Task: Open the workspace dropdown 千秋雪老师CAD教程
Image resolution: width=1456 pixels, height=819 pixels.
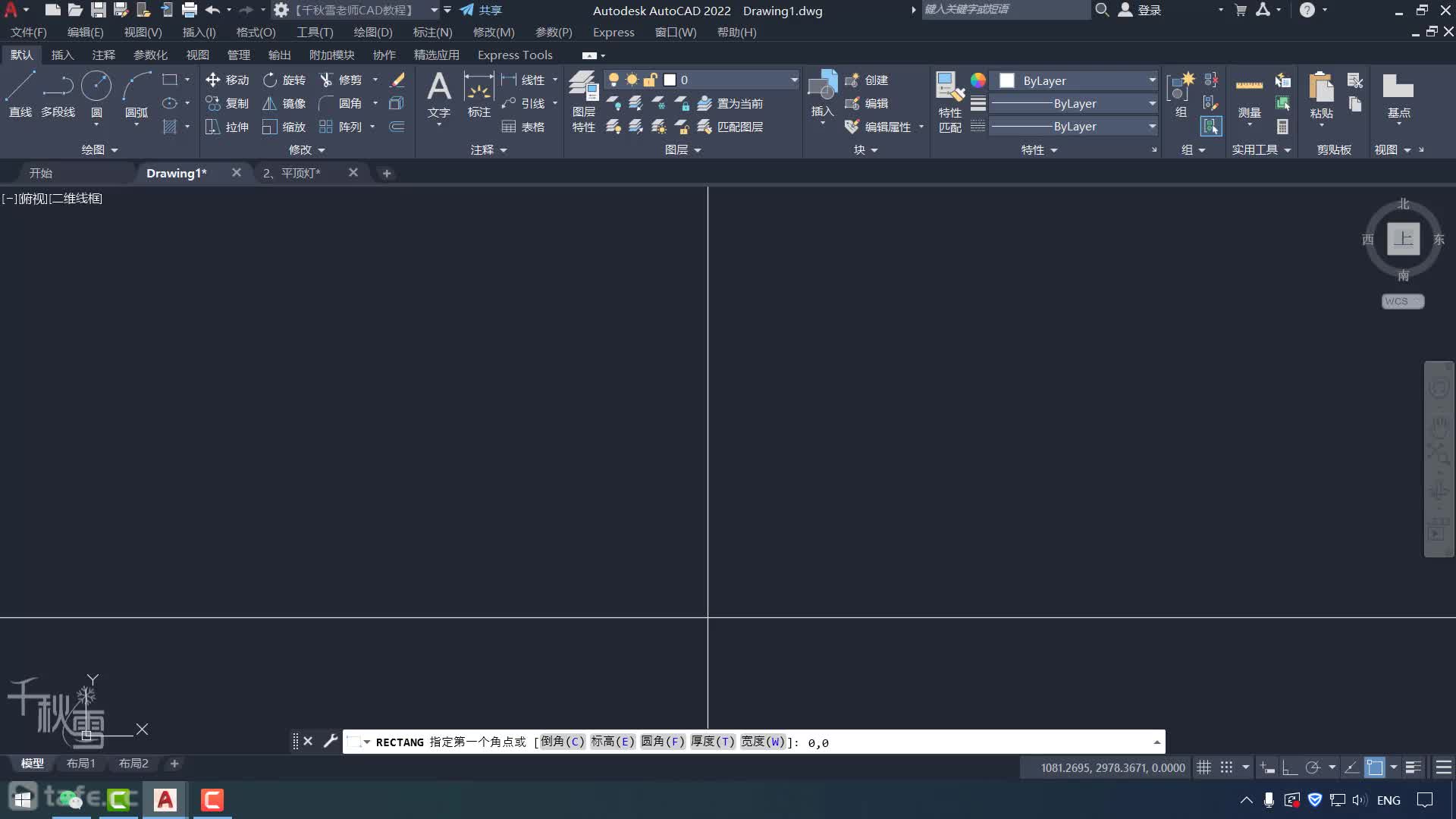Action: 434,10
